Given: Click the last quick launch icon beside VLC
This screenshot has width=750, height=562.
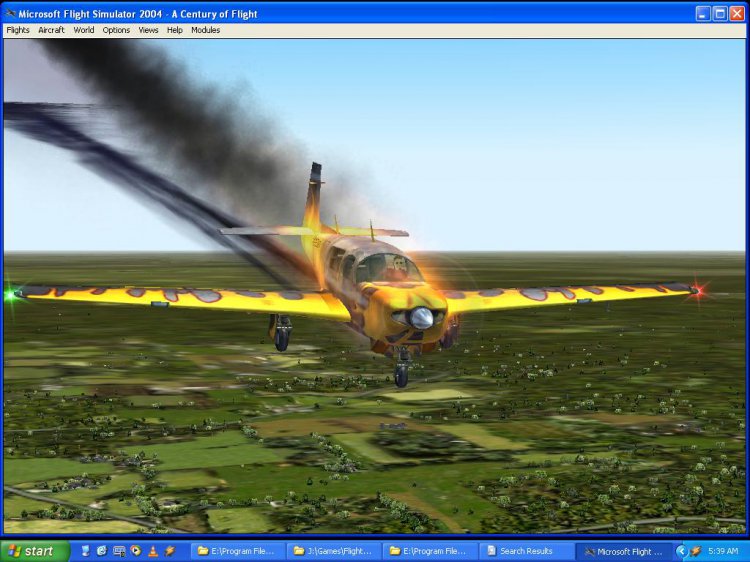Looking at the screenshot, I should click(x=170, y=551).
